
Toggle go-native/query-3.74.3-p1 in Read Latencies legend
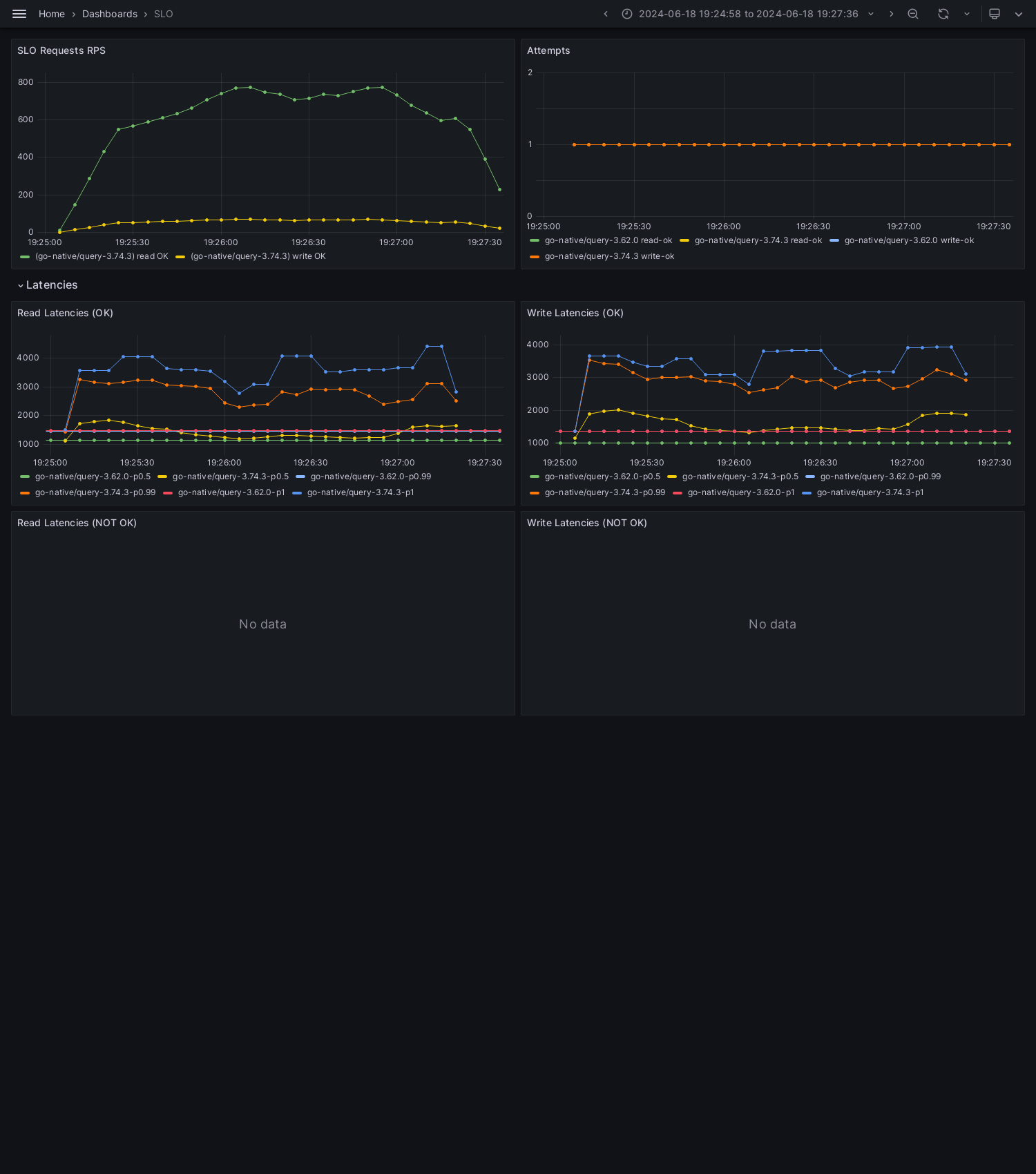coord(361,492)
